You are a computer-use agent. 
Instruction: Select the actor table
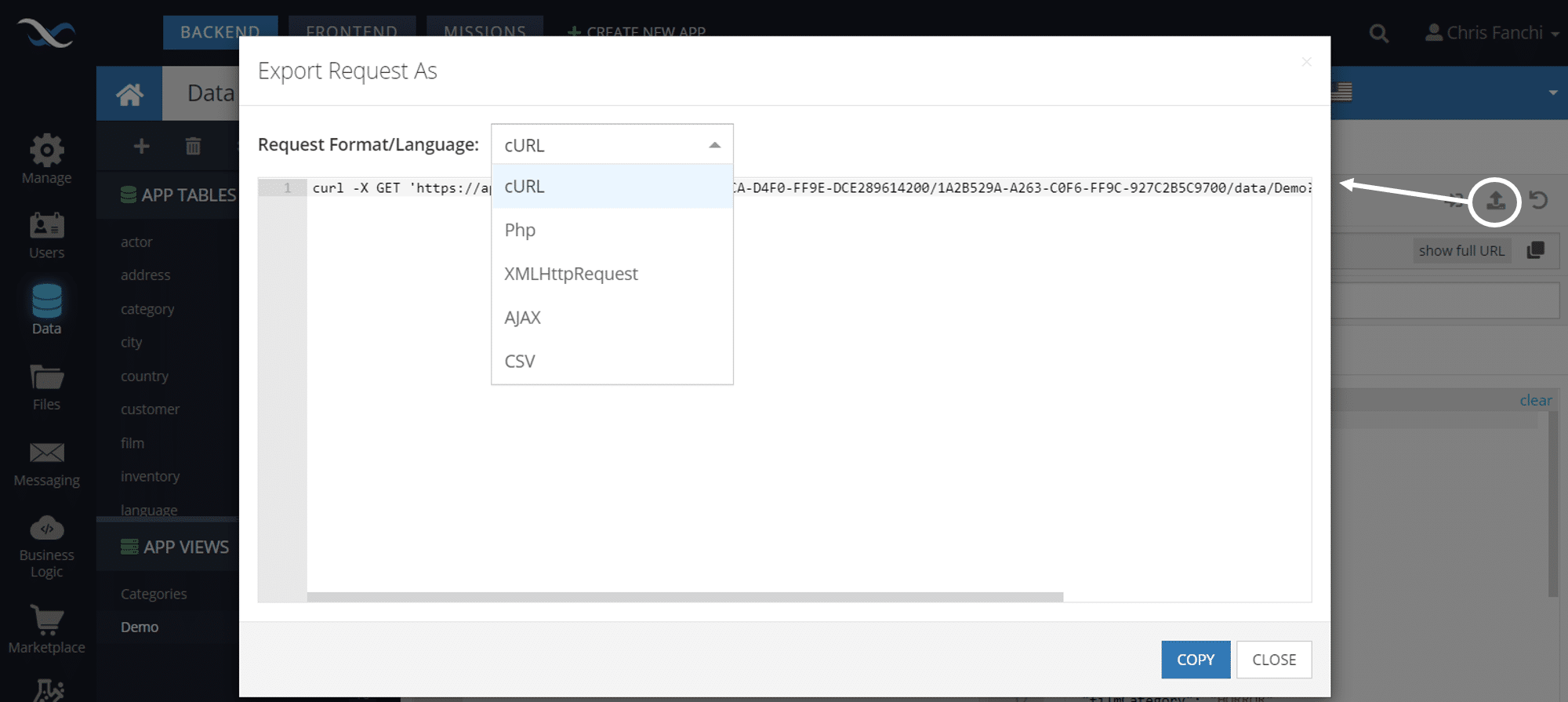point(136,242)
